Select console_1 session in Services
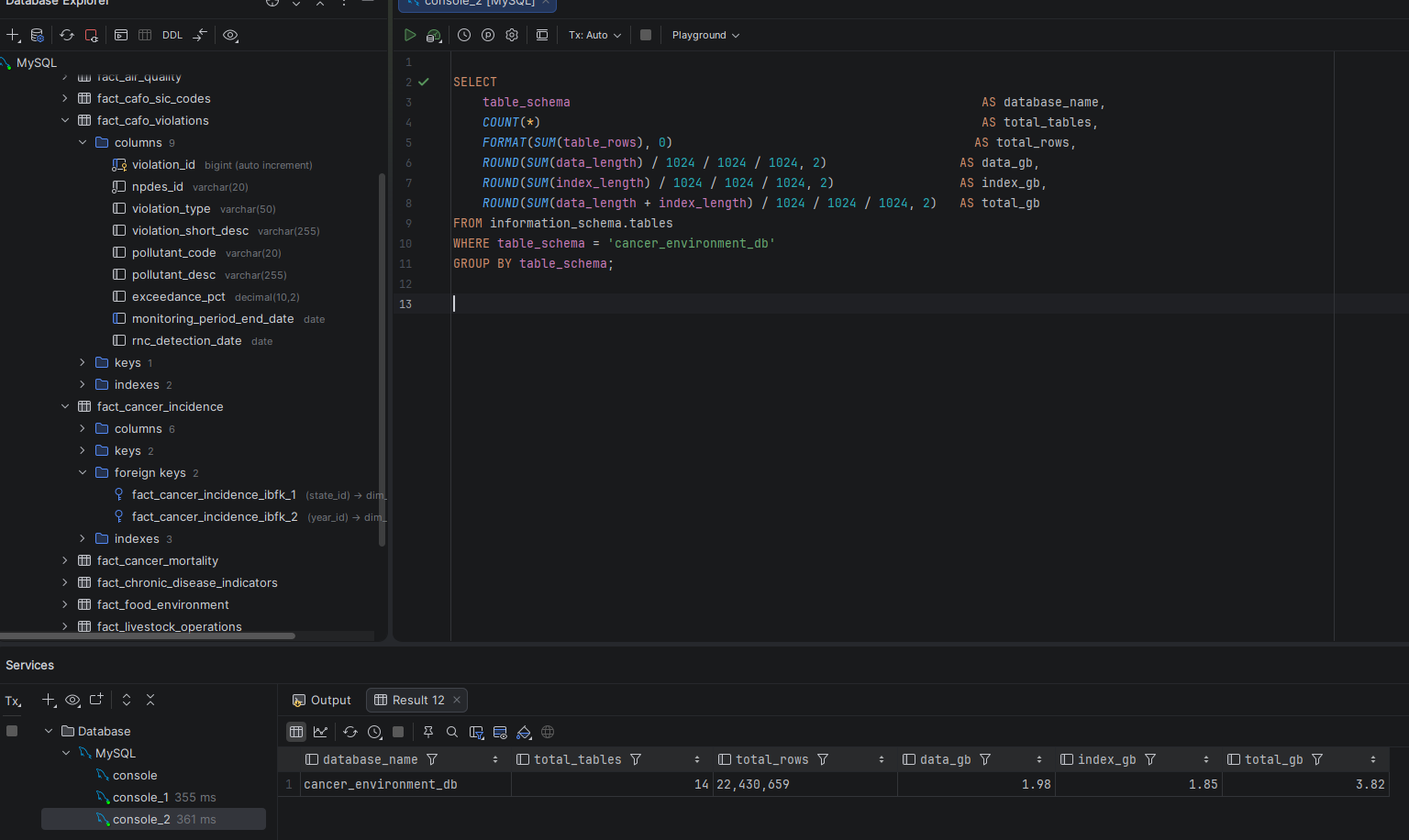 140,797
